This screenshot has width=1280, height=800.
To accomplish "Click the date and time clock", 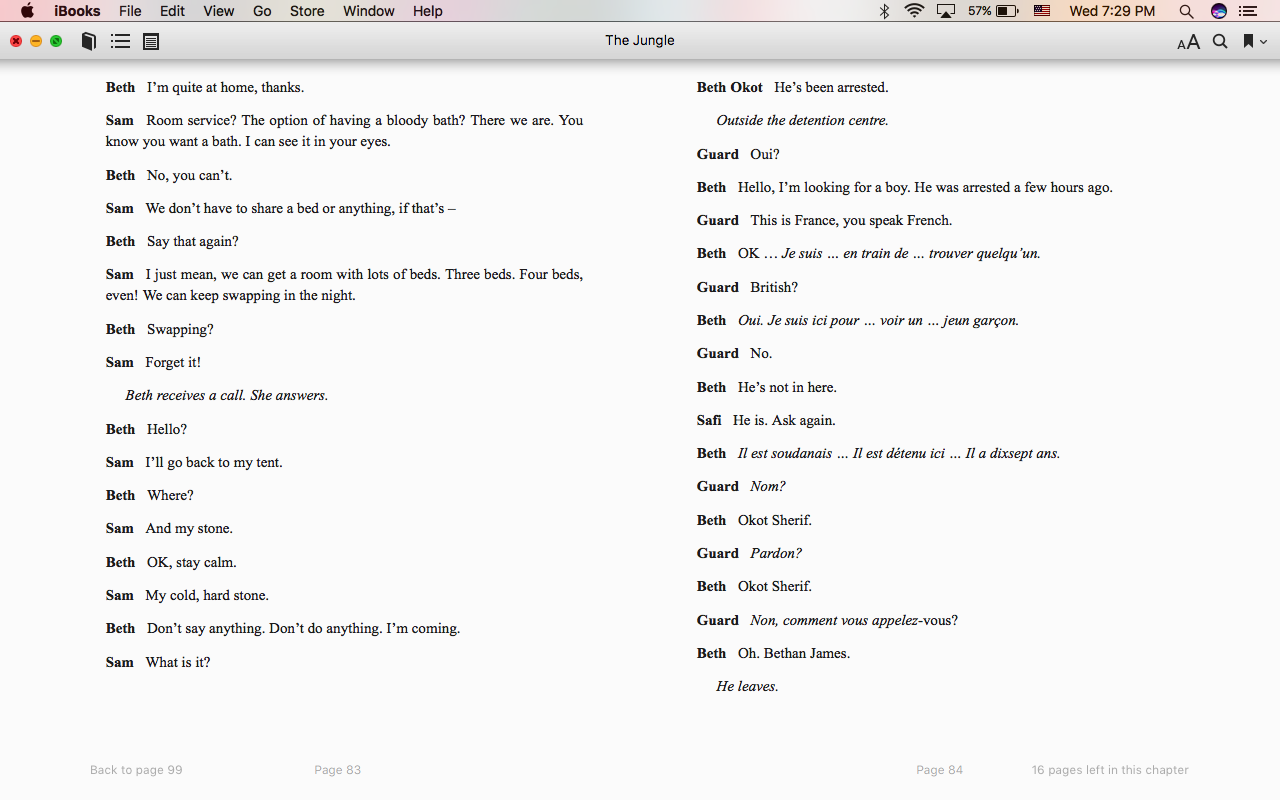I will click(1112, 11).
